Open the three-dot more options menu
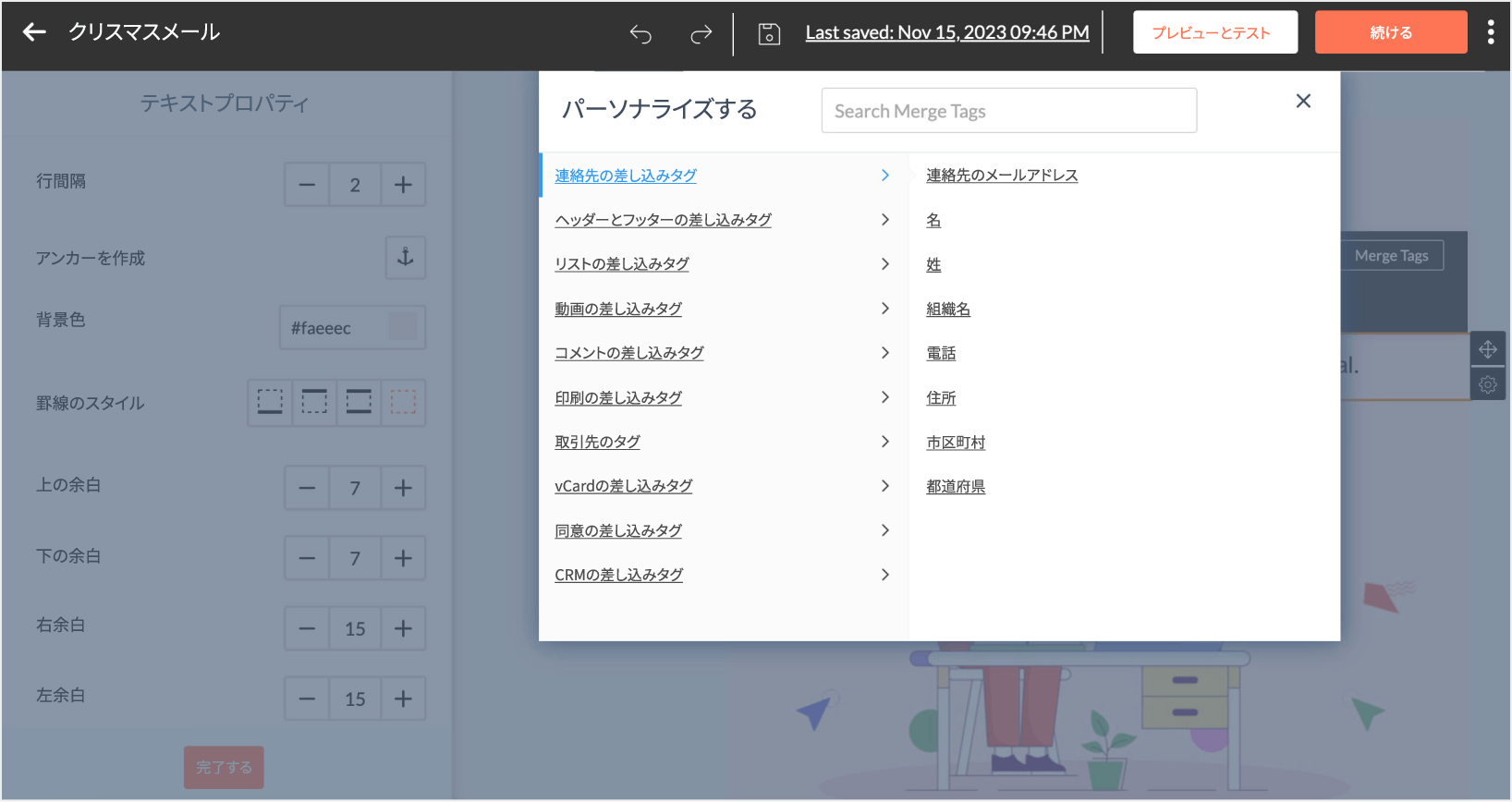The width and height of the screenshot is (1512, 802). [x=1490, y=32]
